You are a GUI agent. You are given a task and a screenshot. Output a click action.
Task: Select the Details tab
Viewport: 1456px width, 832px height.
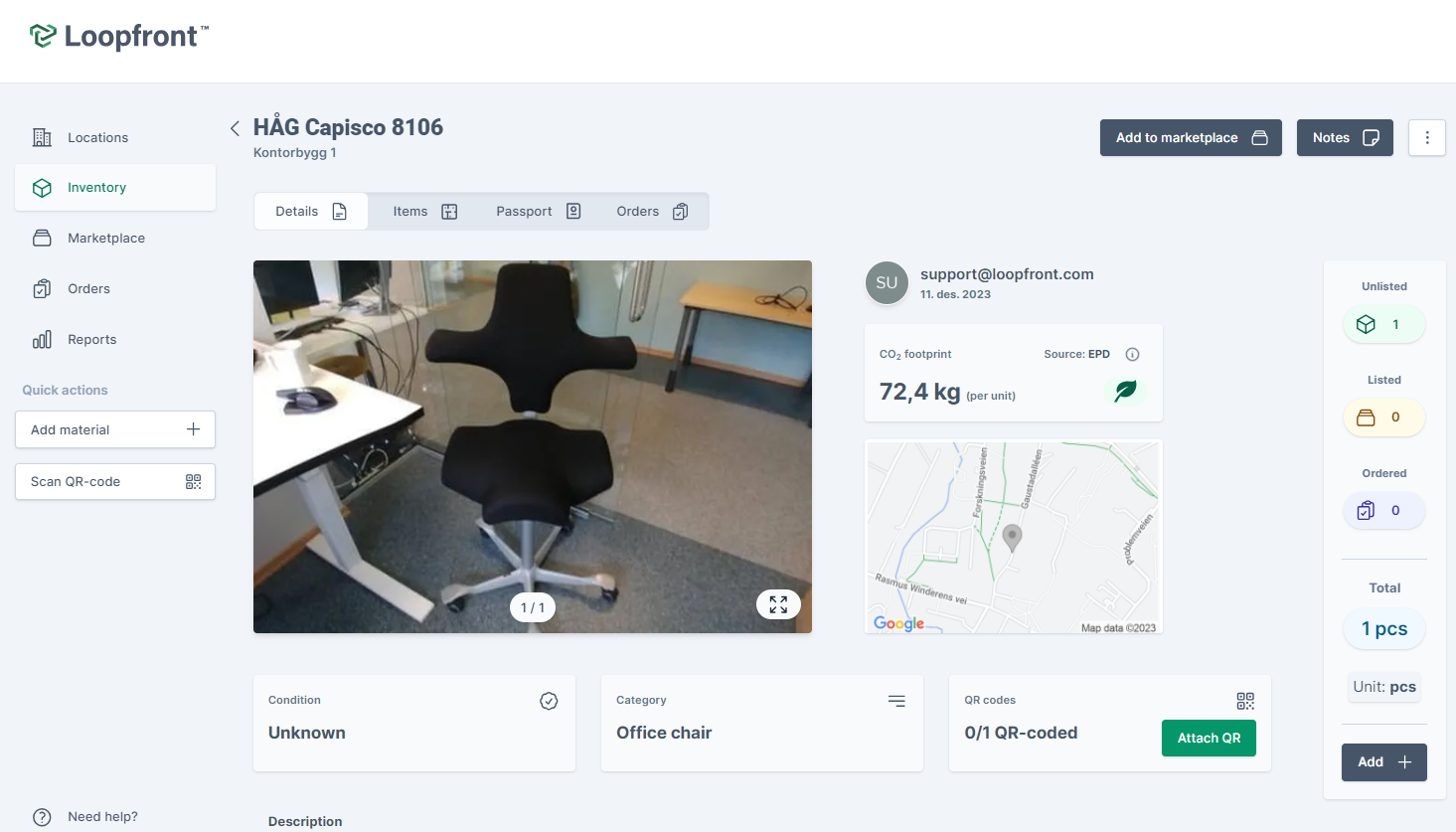pos(311,211)
